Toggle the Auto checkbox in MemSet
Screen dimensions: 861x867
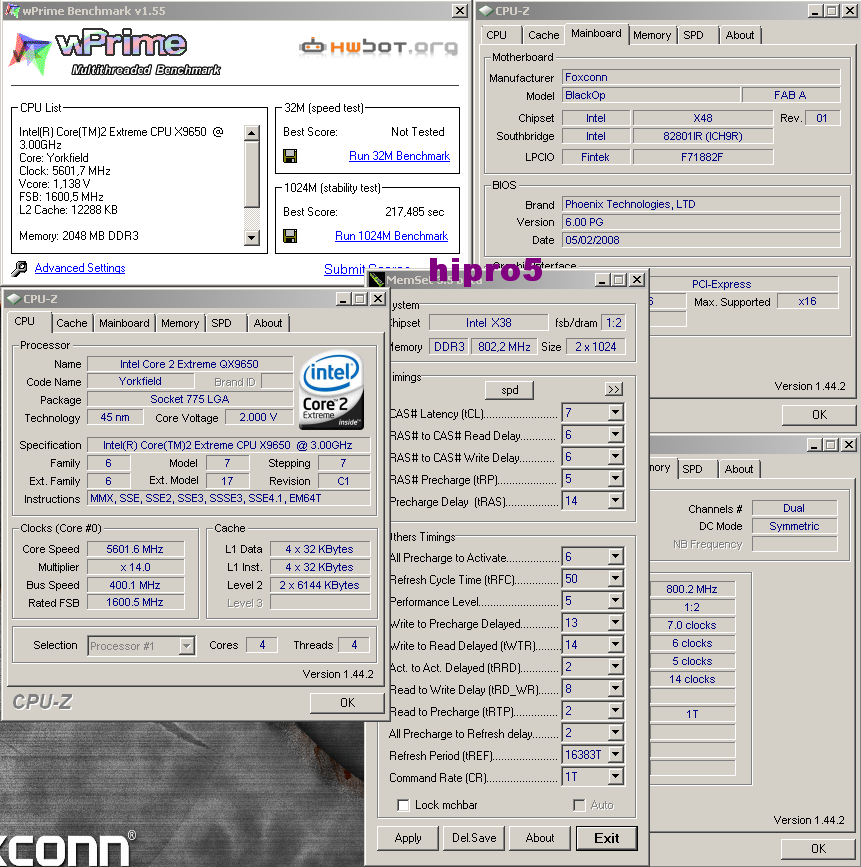(579, 805)
